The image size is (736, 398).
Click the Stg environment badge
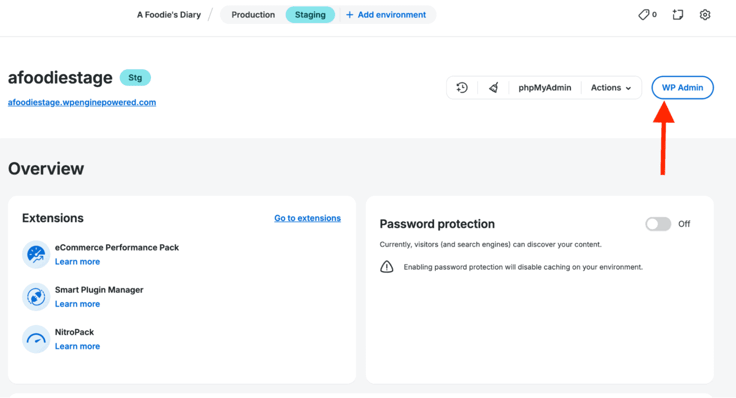pos(135,77)
